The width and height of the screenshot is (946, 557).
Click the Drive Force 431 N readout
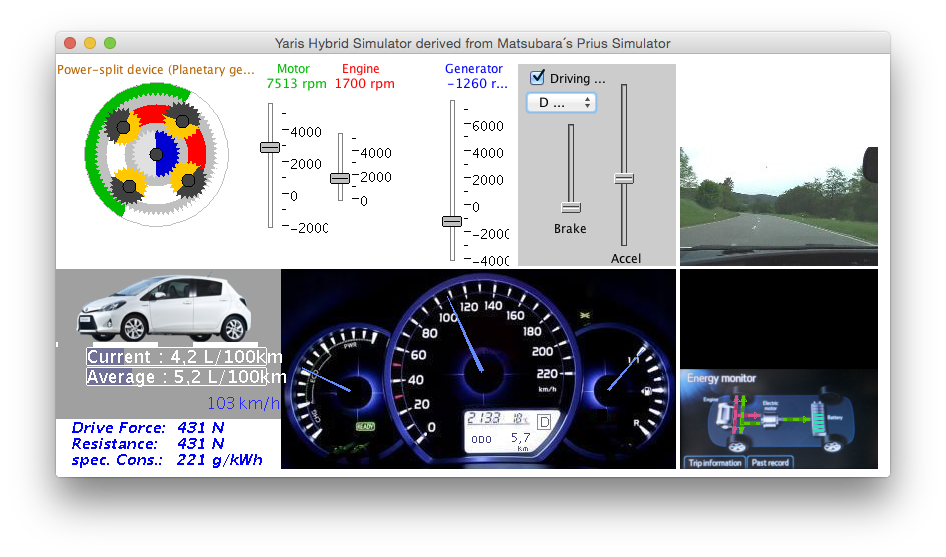click(x=148, y=428)
